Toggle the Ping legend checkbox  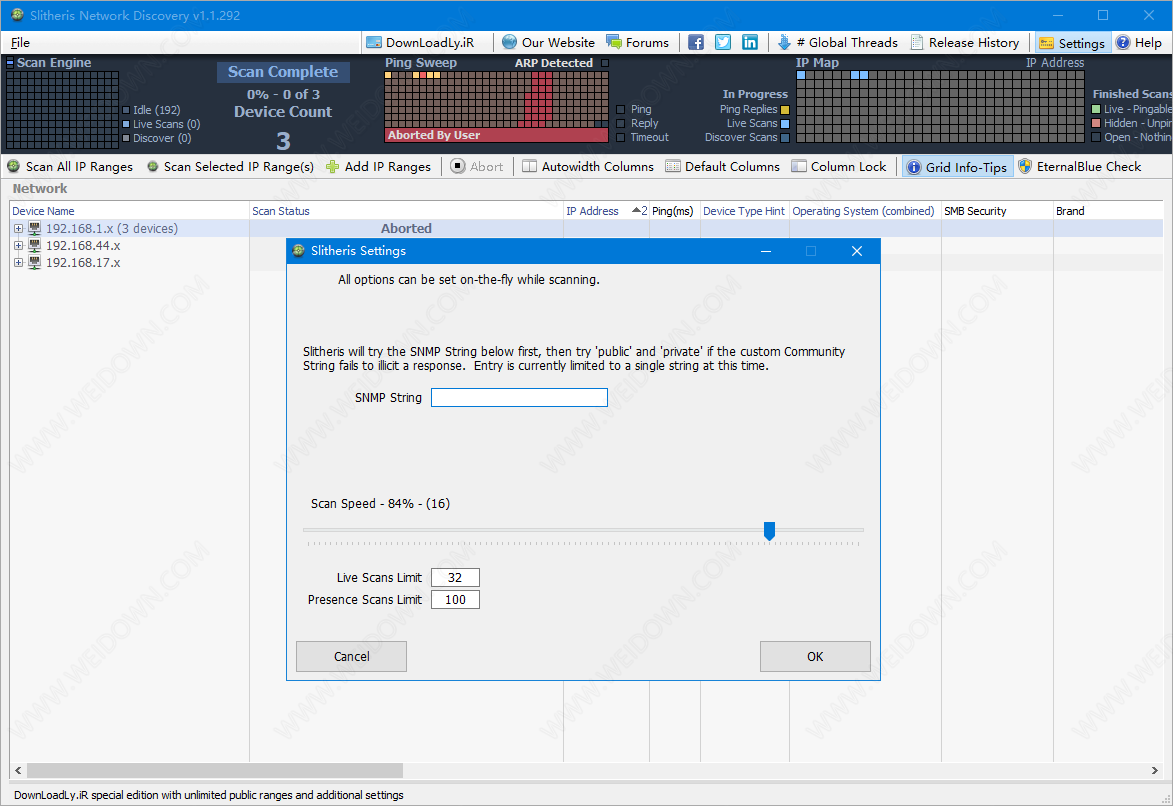[620, 109]
